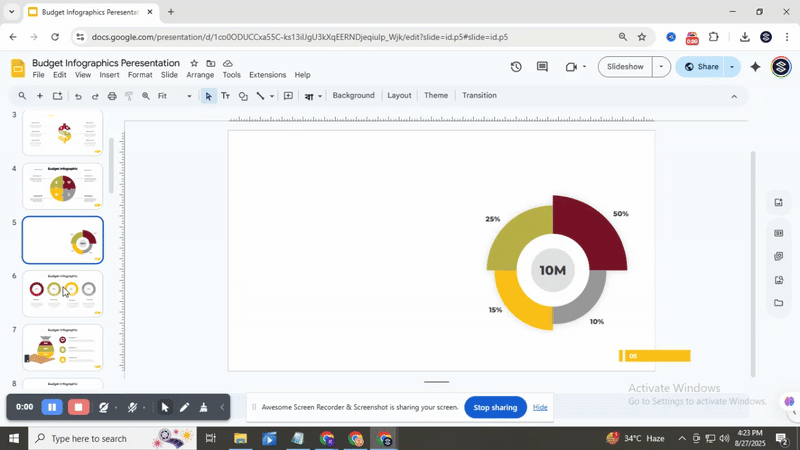Click the Shape tool icon
Screen dimensions: 800x450
tap(243, 96)
